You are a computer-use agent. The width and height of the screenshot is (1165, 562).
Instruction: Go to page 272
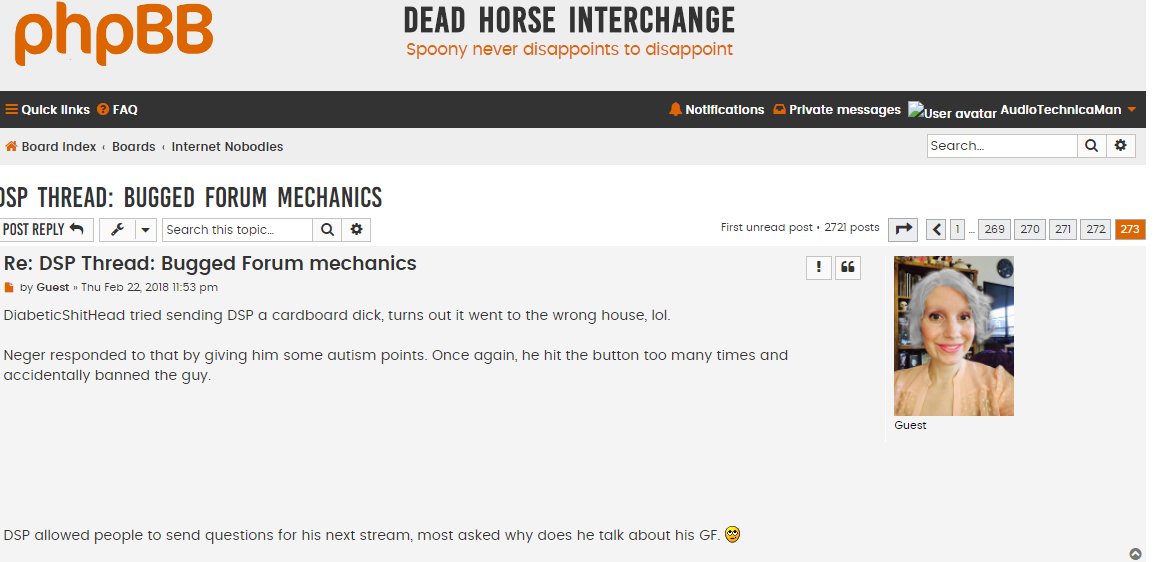(x=1096, y=230)
